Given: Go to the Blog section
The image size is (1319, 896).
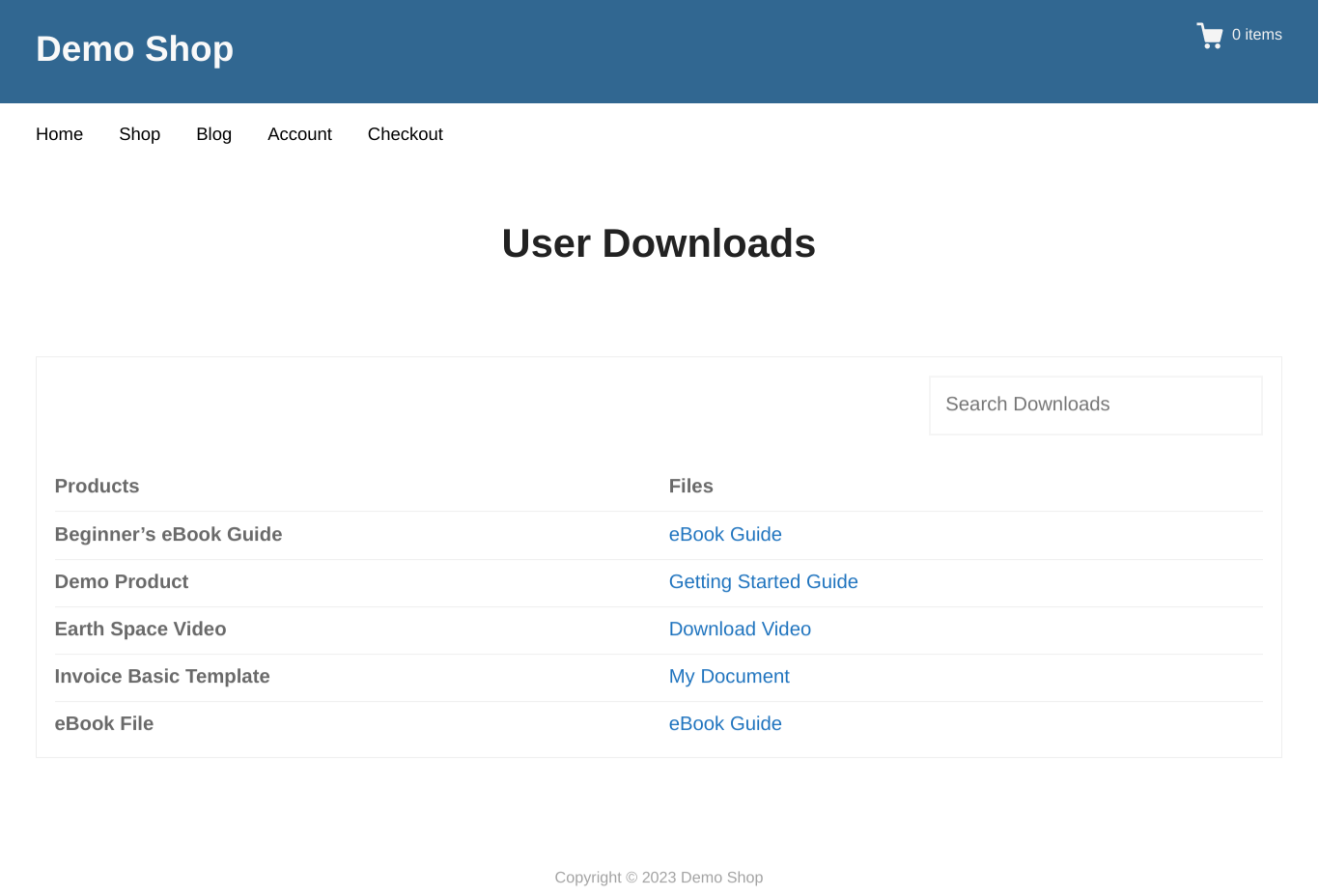Looking at the screenshot, I should coord(213,134).
